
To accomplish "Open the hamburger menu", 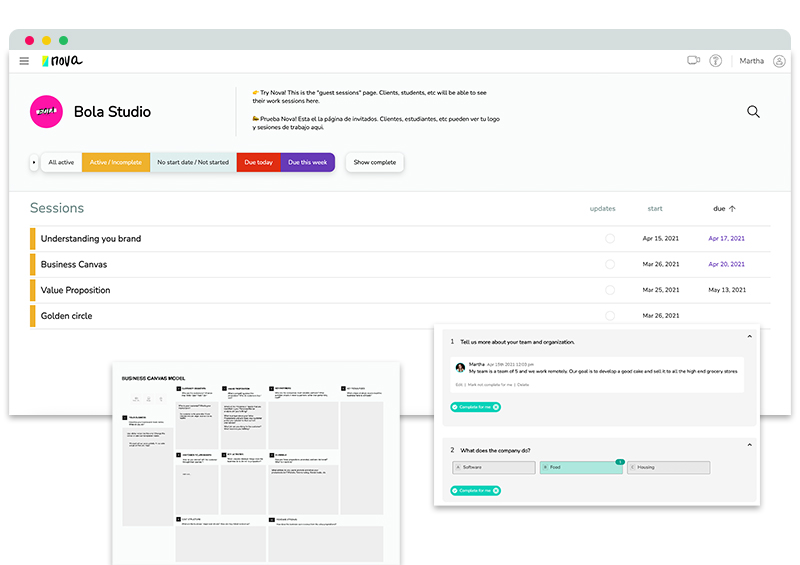I will tap(24, 61).
